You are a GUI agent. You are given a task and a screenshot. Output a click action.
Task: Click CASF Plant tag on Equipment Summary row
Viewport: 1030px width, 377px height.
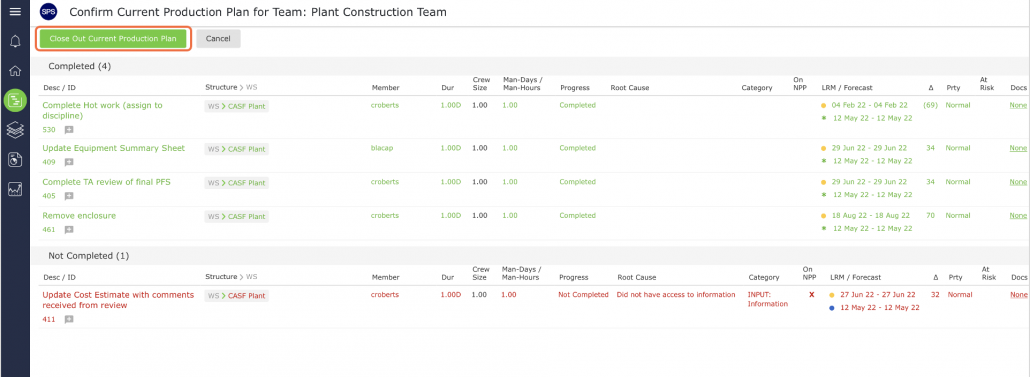tap(236, 149)
